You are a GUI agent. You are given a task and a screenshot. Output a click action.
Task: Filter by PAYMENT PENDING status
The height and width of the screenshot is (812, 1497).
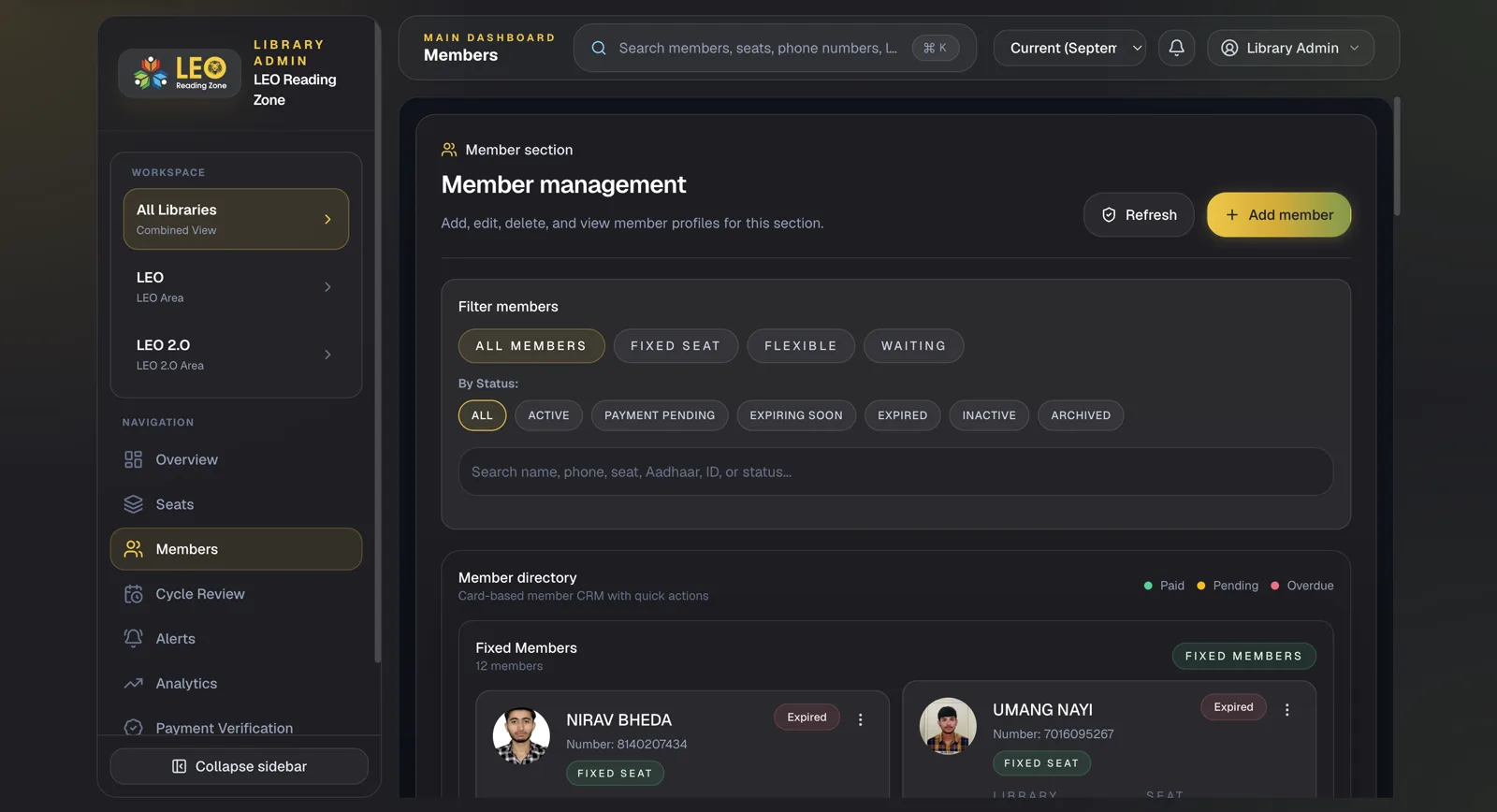point(660,415)
